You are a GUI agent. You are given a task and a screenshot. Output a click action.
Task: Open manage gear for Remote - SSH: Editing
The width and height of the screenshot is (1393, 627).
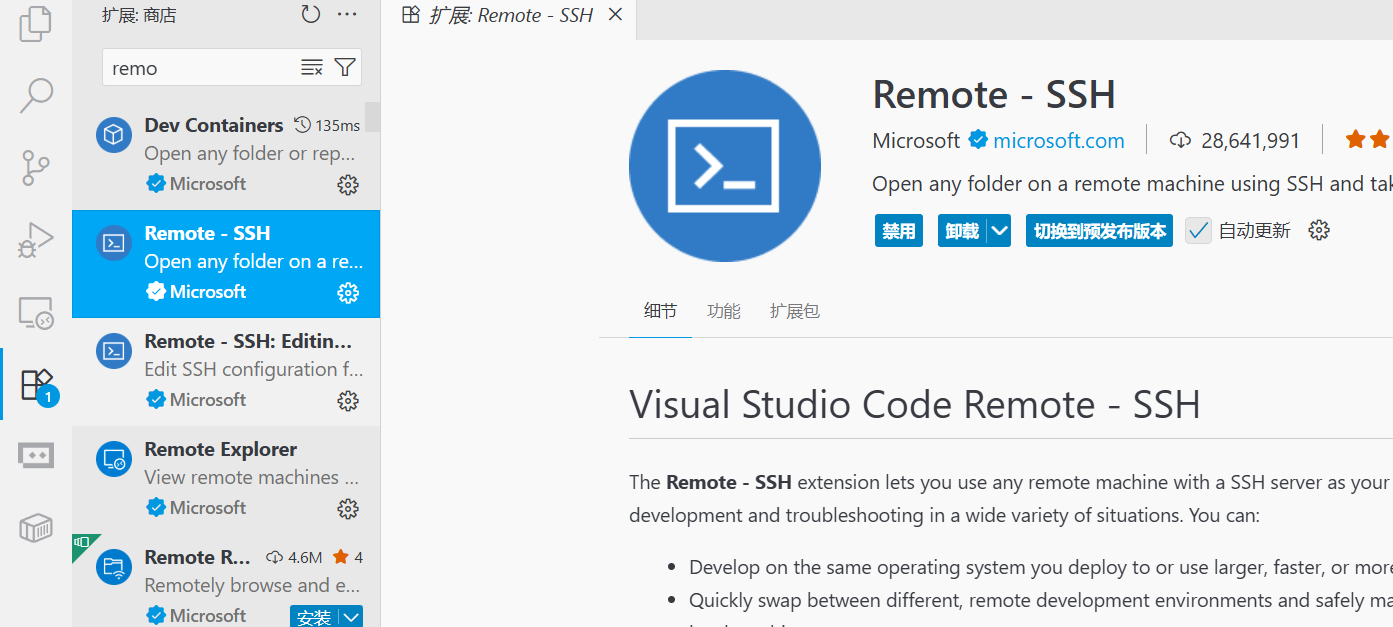click(348, 400)
